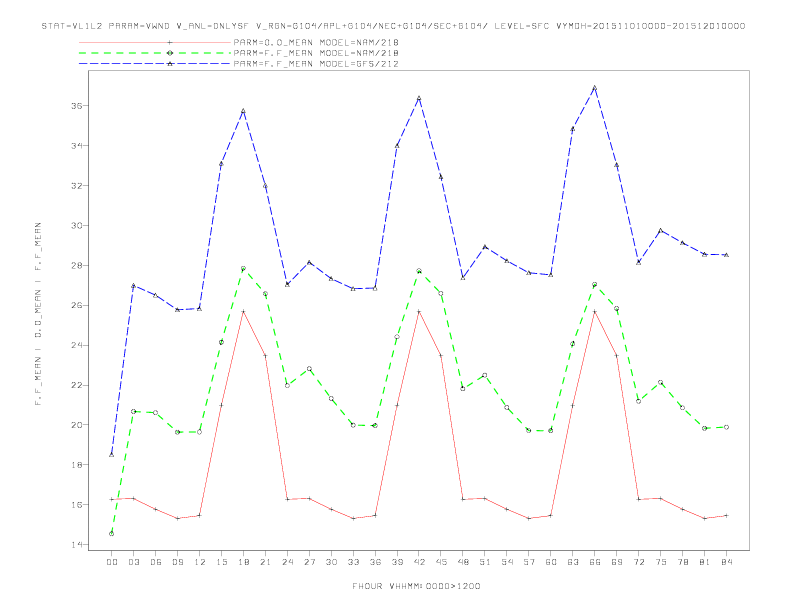The height and width of the screenshot is (612, 792).
Task: Click x-axis tick label 21
Action: 265,562
